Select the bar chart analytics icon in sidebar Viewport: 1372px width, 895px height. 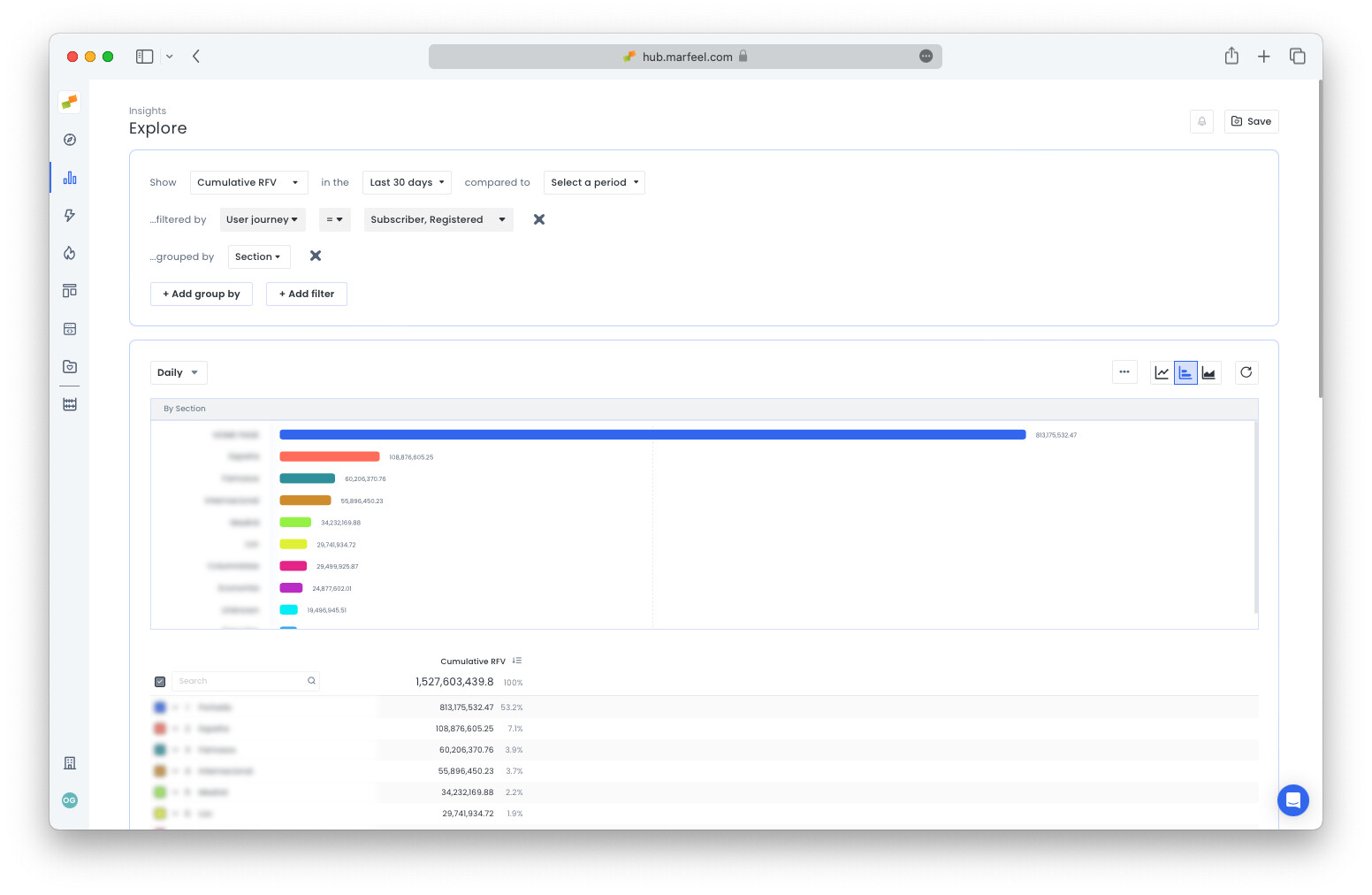(69, 177)
